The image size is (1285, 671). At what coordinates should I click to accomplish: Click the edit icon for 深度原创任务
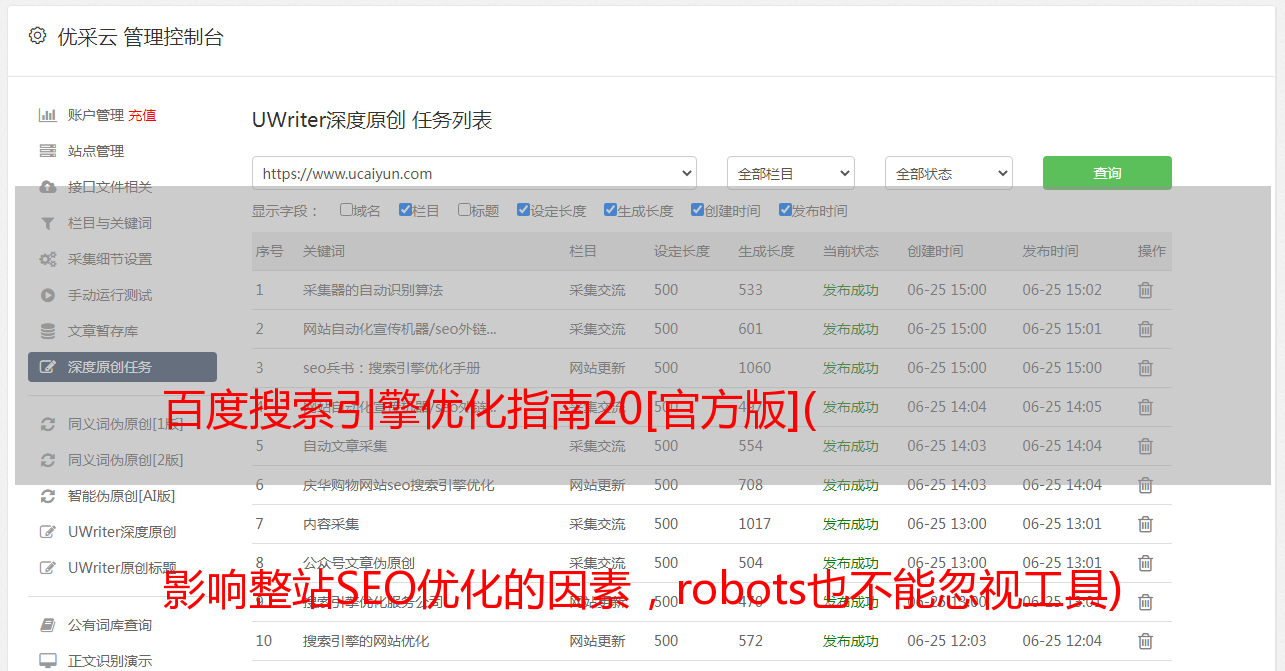[x=47, y=367]
